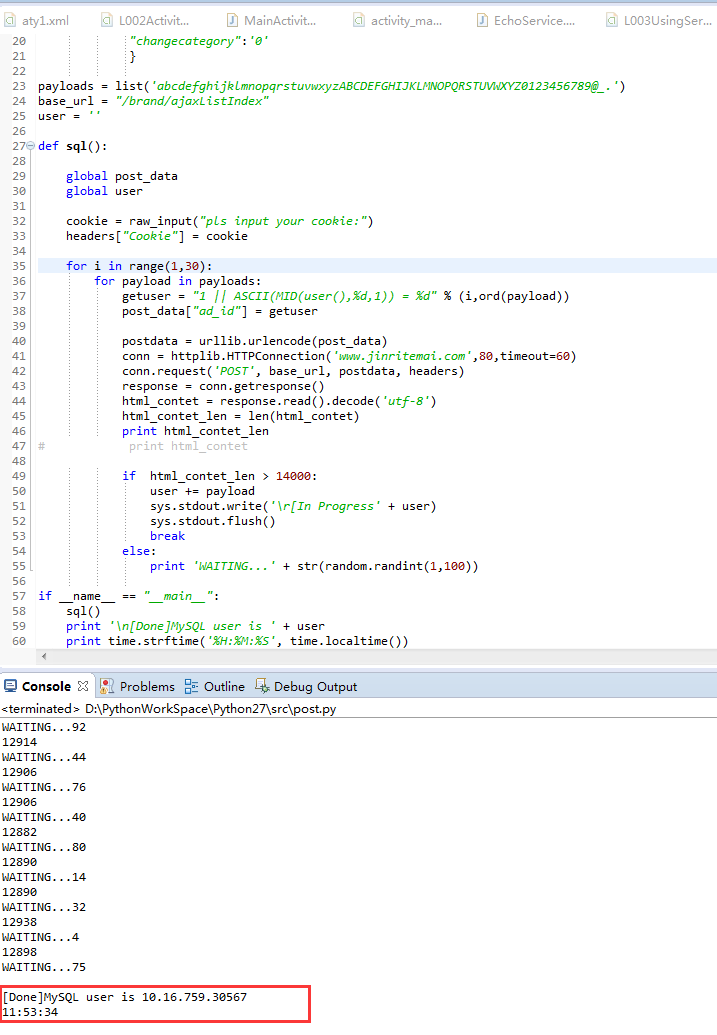717x1035 pixels.
Task: Select the Console view tab
Action: click(46, 686)
